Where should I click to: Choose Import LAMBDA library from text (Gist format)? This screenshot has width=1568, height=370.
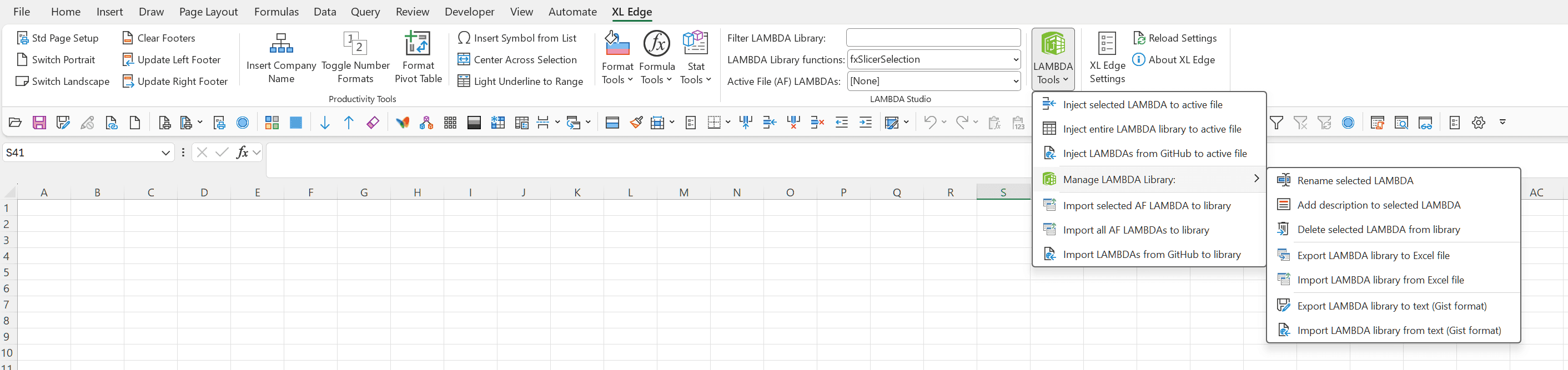click(x=1393, y=331)
